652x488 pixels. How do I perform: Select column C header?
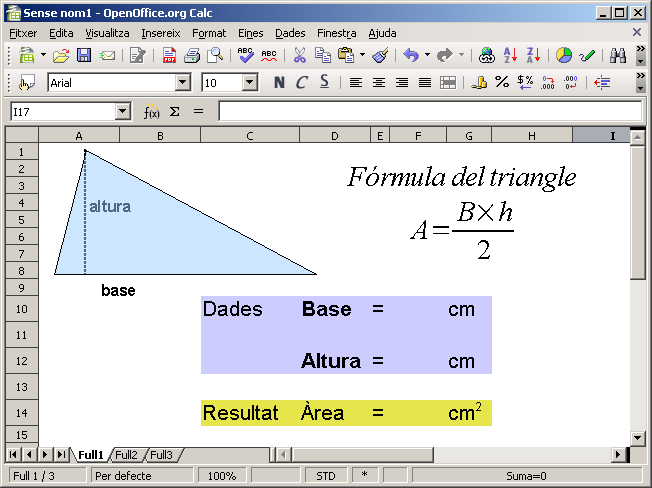(x=249, y=135)
